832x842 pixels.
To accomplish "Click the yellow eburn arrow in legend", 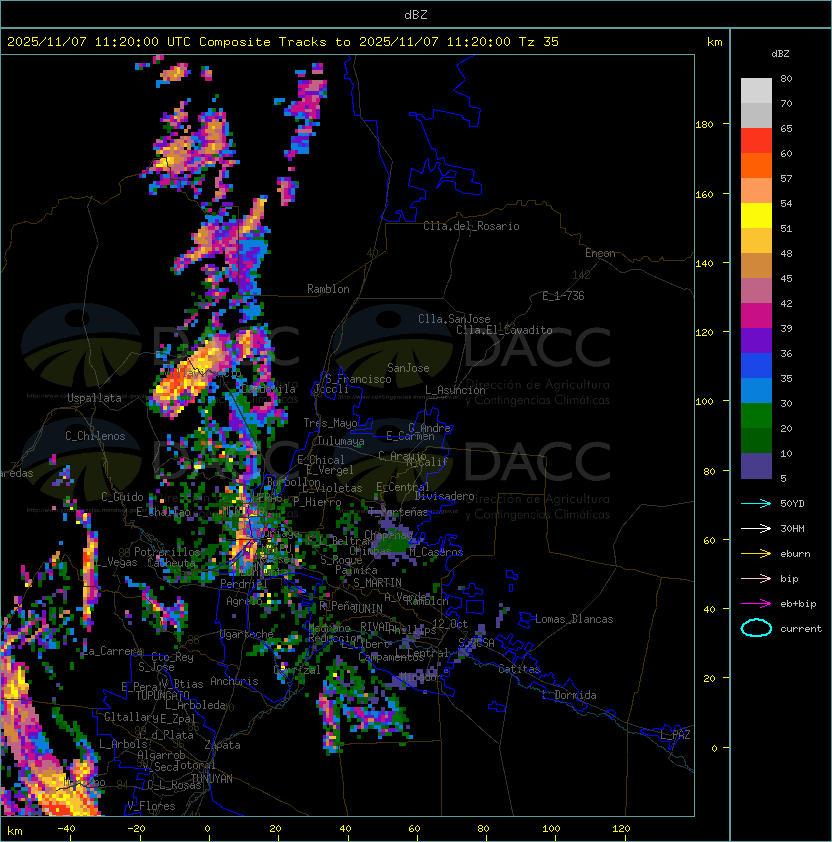I will (x=756, y=554).
